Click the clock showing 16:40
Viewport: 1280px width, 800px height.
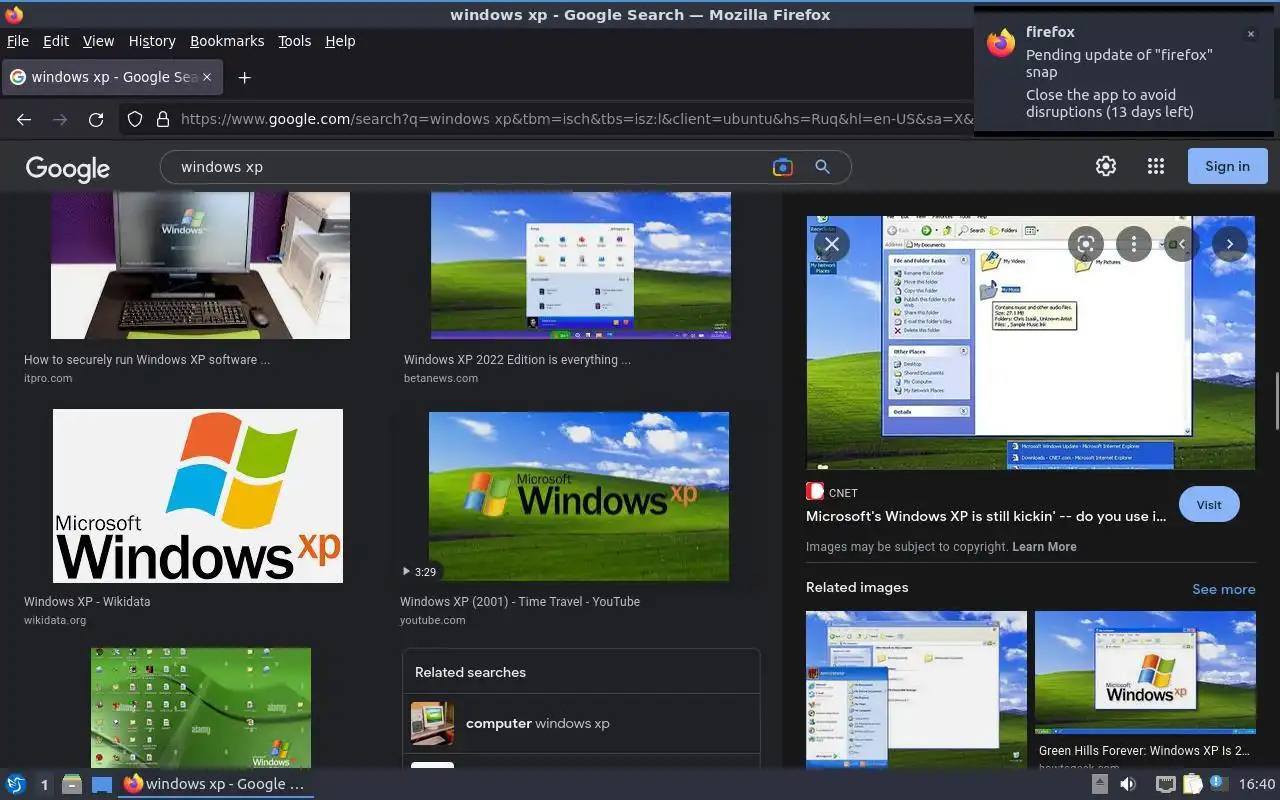pos(1257,784)
